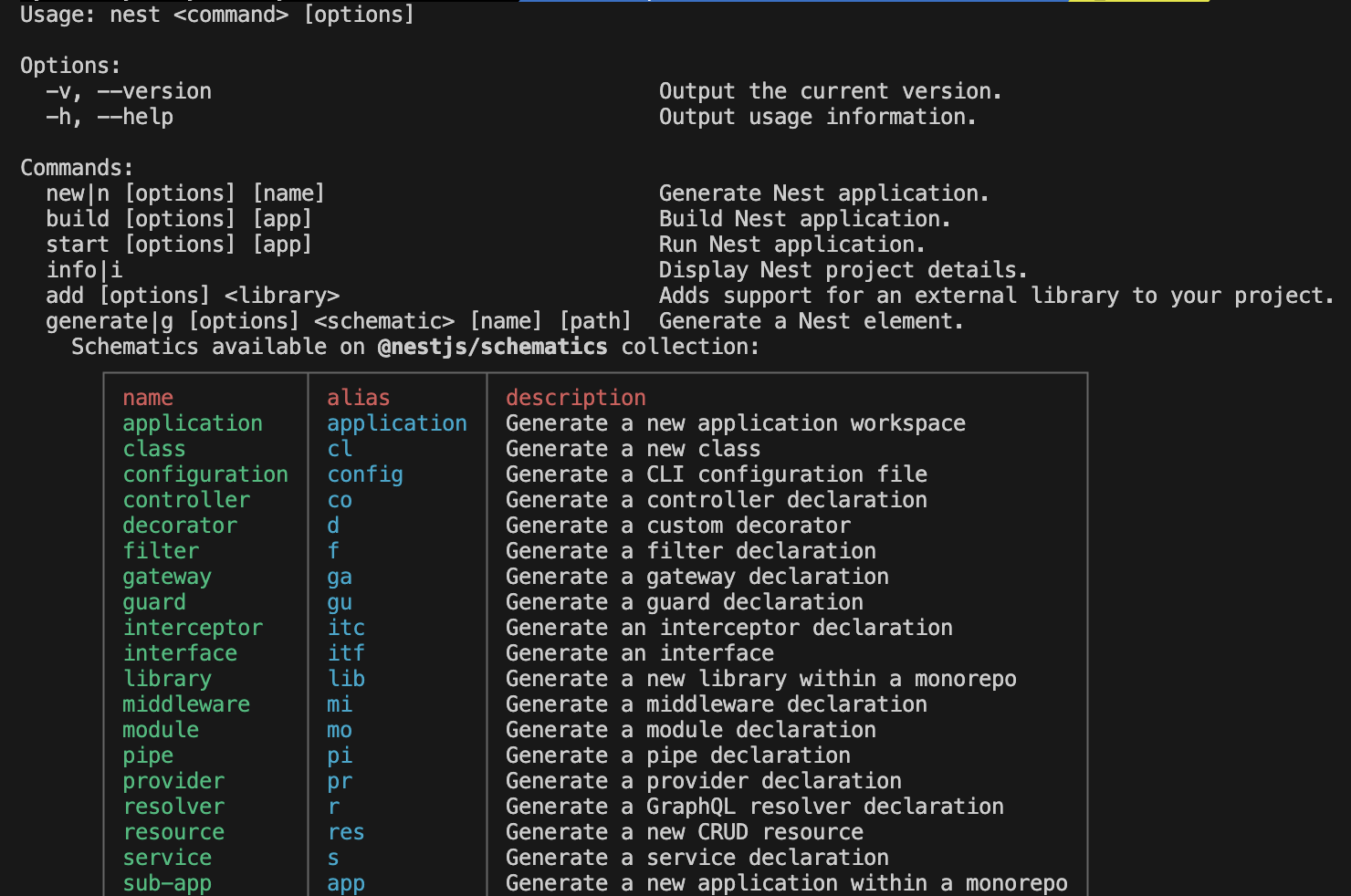The width and height of the screenshot is (1351, 896).
Task: Click 'Generate a CLI configuration file' description
Action: point(717,474)
